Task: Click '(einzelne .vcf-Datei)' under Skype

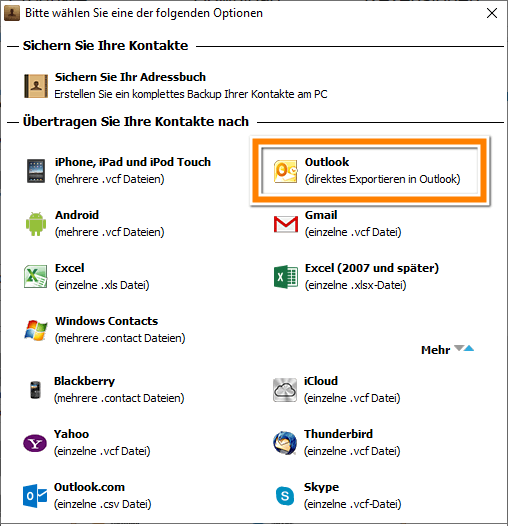Action: (352, 504)
